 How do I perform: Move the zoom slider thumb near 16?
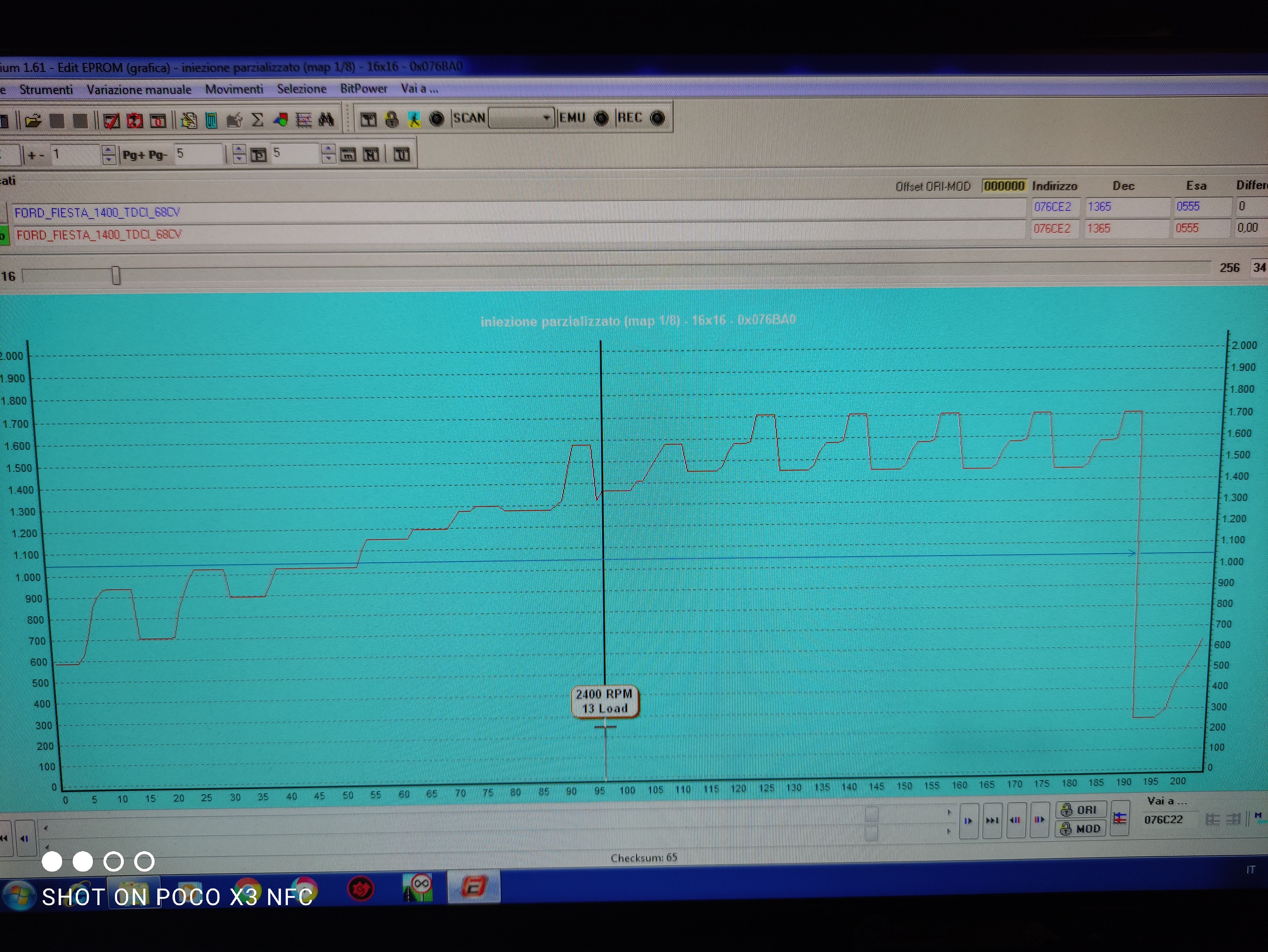click(116, 276)
